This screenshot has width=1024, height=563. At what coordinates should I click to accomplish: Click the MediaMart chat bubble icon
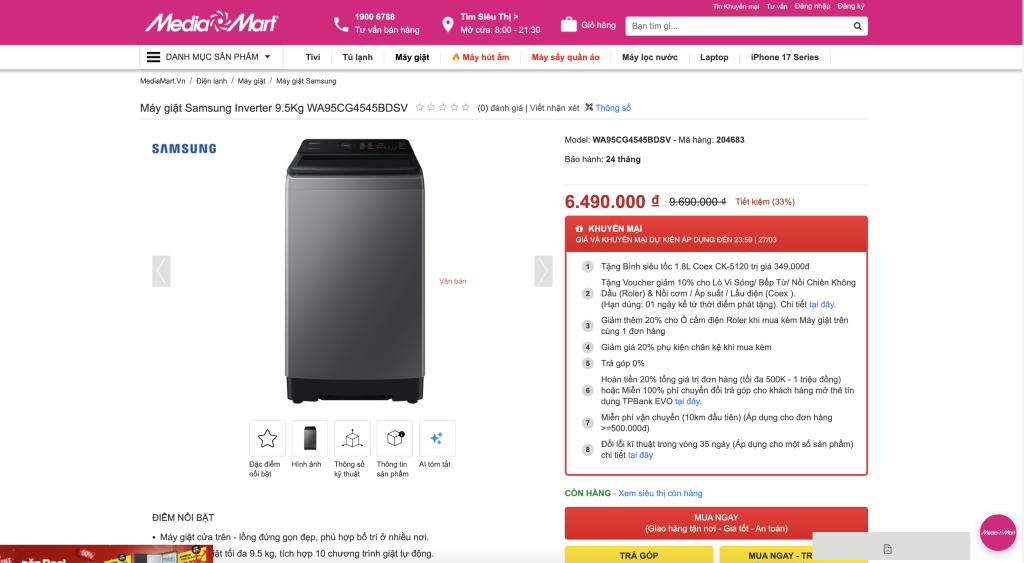(997, 532)
